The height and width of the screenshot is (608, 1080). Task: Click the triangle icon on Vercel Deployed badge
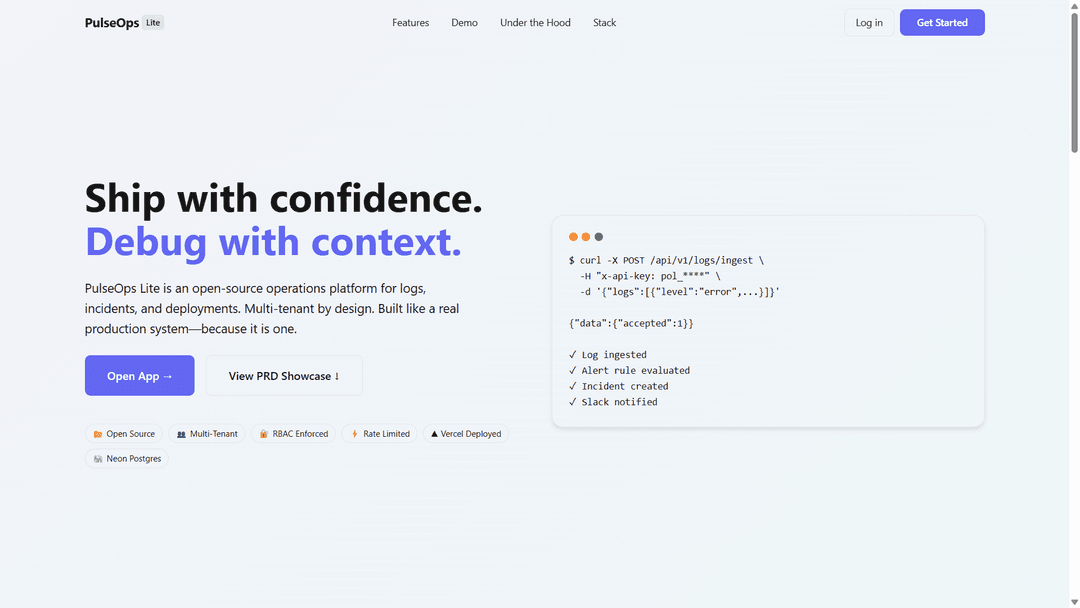pyautogui.click(x=434, y=434)
